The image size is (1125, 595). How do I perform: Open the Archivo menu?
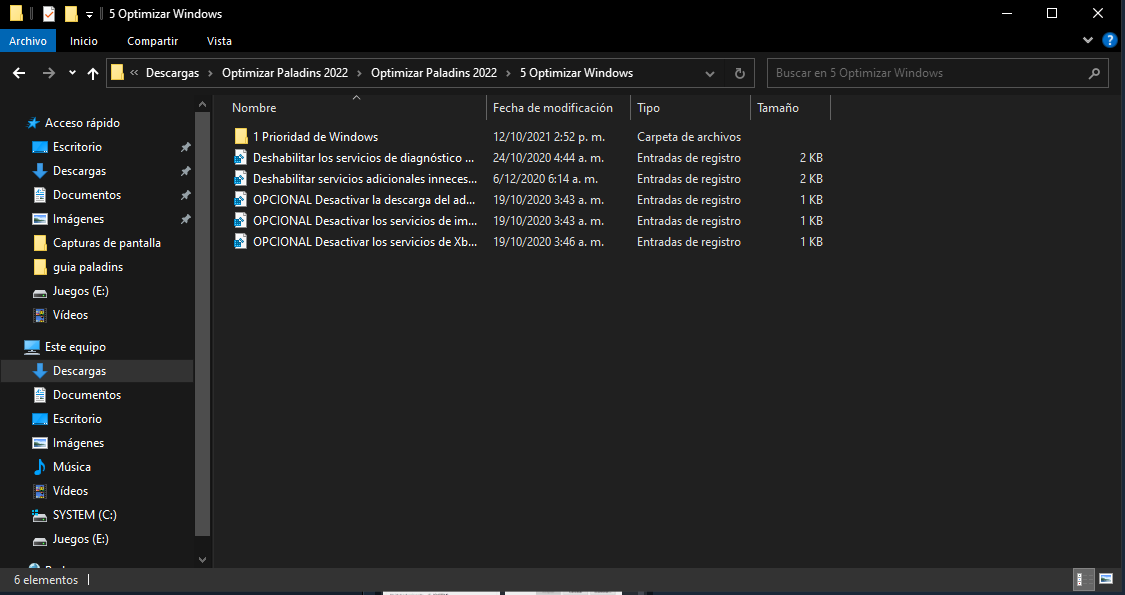[28, 41]
